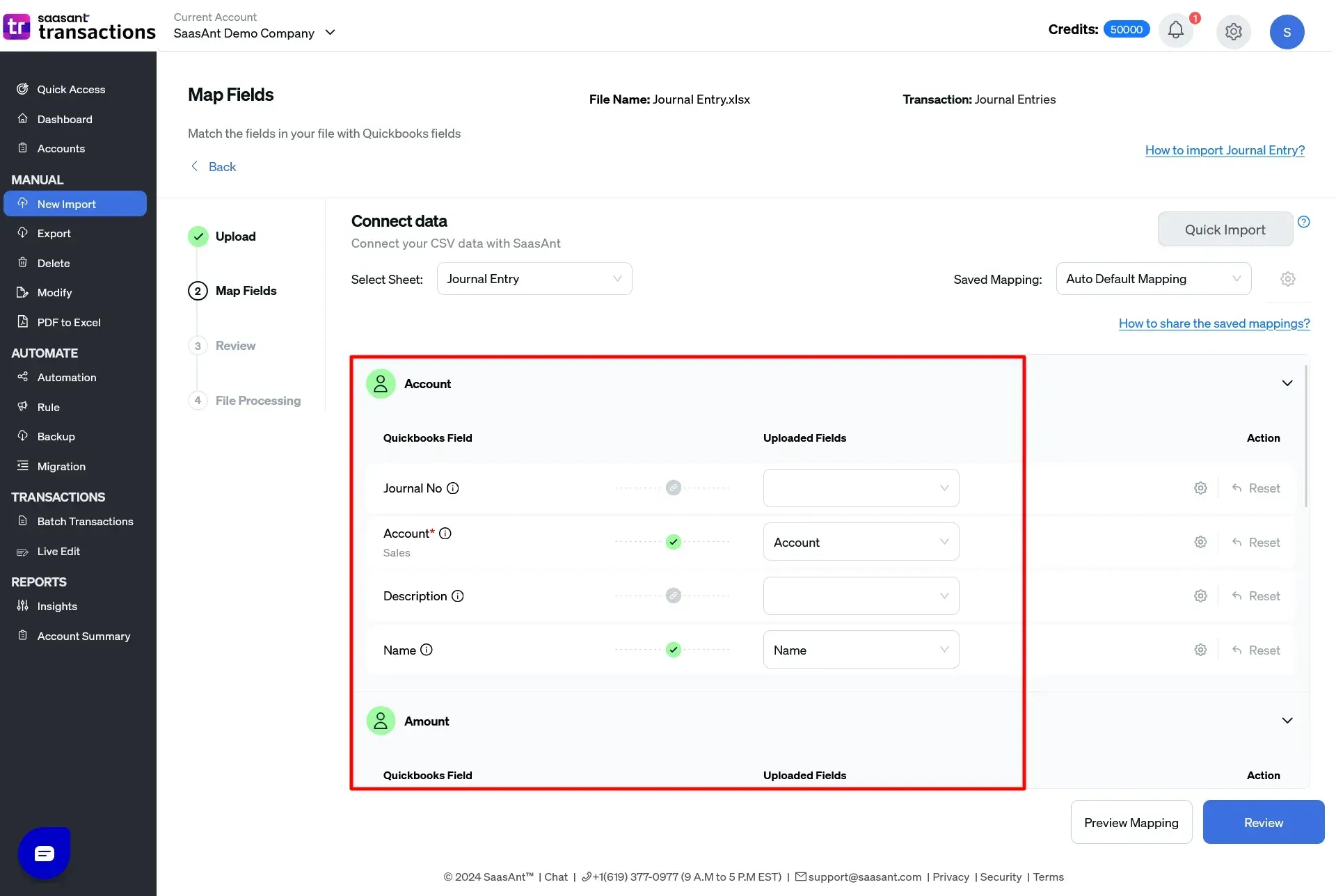The image size is (1336, 896).
Task: Click the Upload step green checkmark
Action: click(x=198, y=237)
